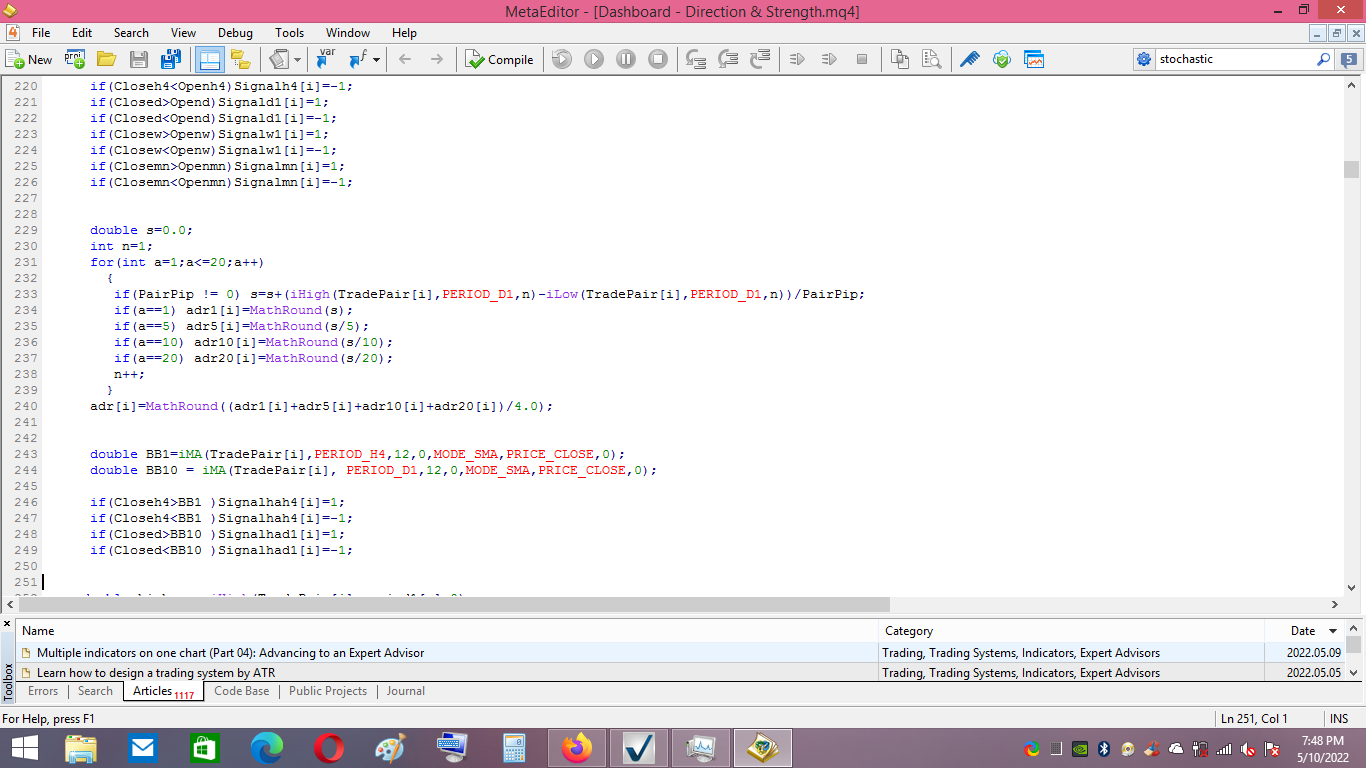Toggle the Toolbox panel view button
The width and height of the screenshot is (1366, 768).
click(209, 60)
